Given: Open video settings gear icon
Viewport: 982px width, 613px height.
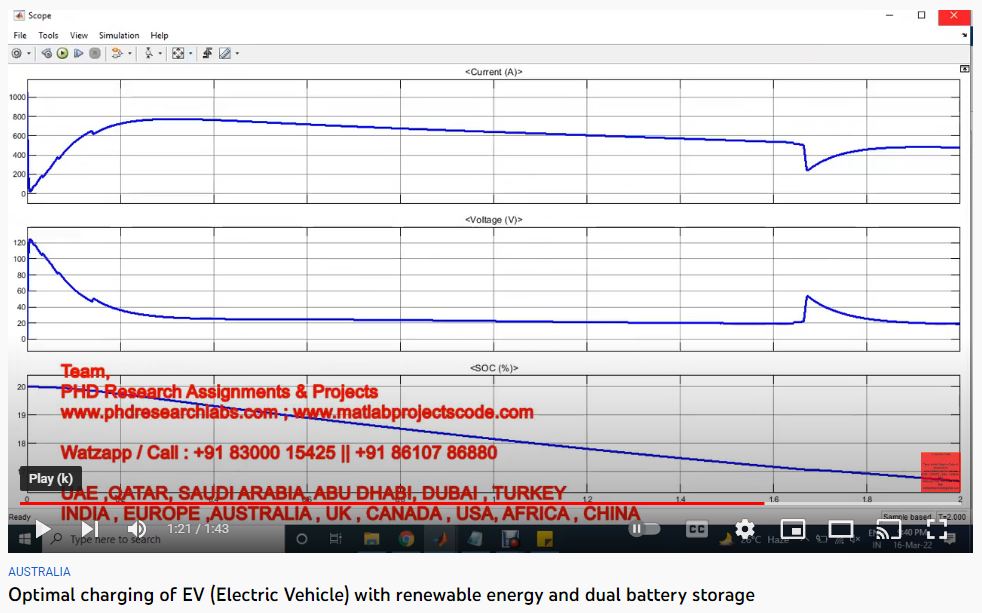Looking at the screenshot, I should tap(745, 529).
